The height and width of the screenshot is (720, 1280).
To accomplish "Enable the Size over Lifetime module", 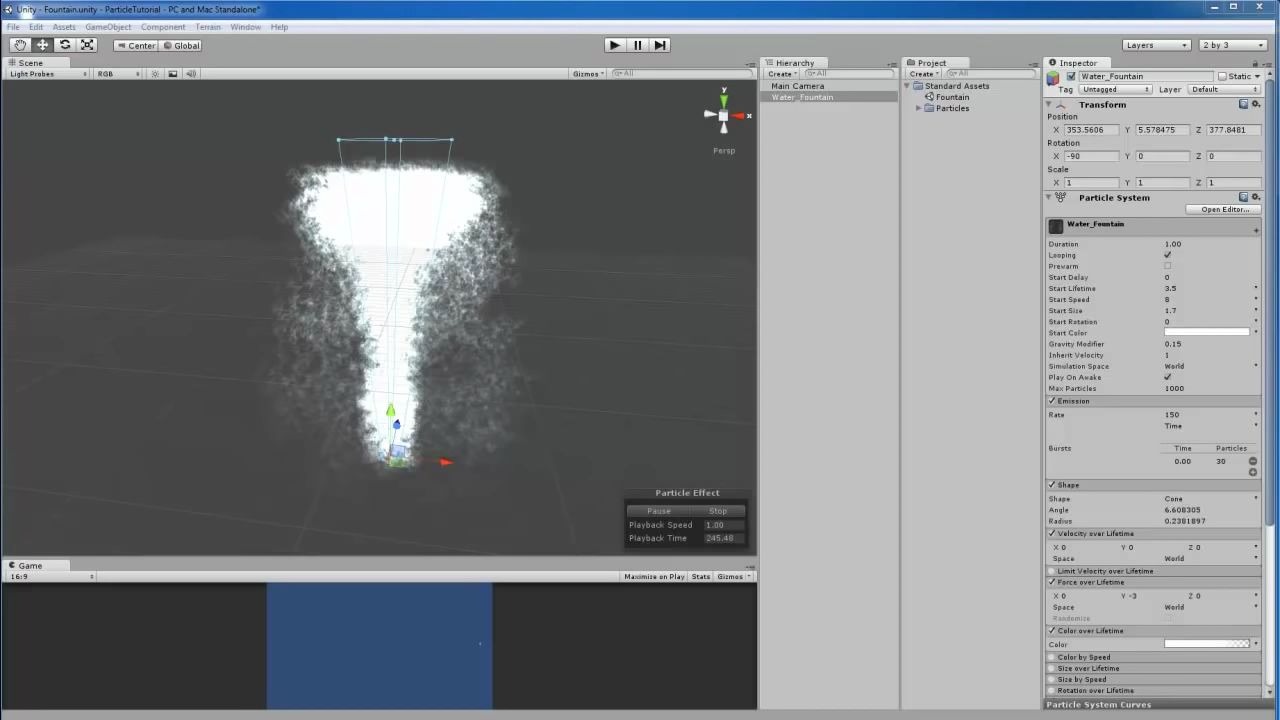I will (x=1051, y=668).
